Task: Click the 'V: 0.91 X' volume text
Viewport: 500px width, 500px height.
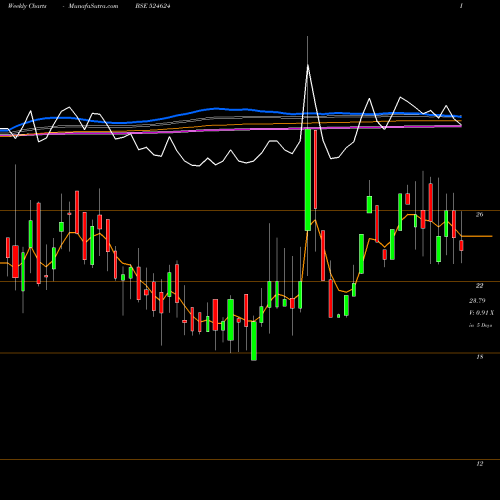Action: (x=481, y=313)
